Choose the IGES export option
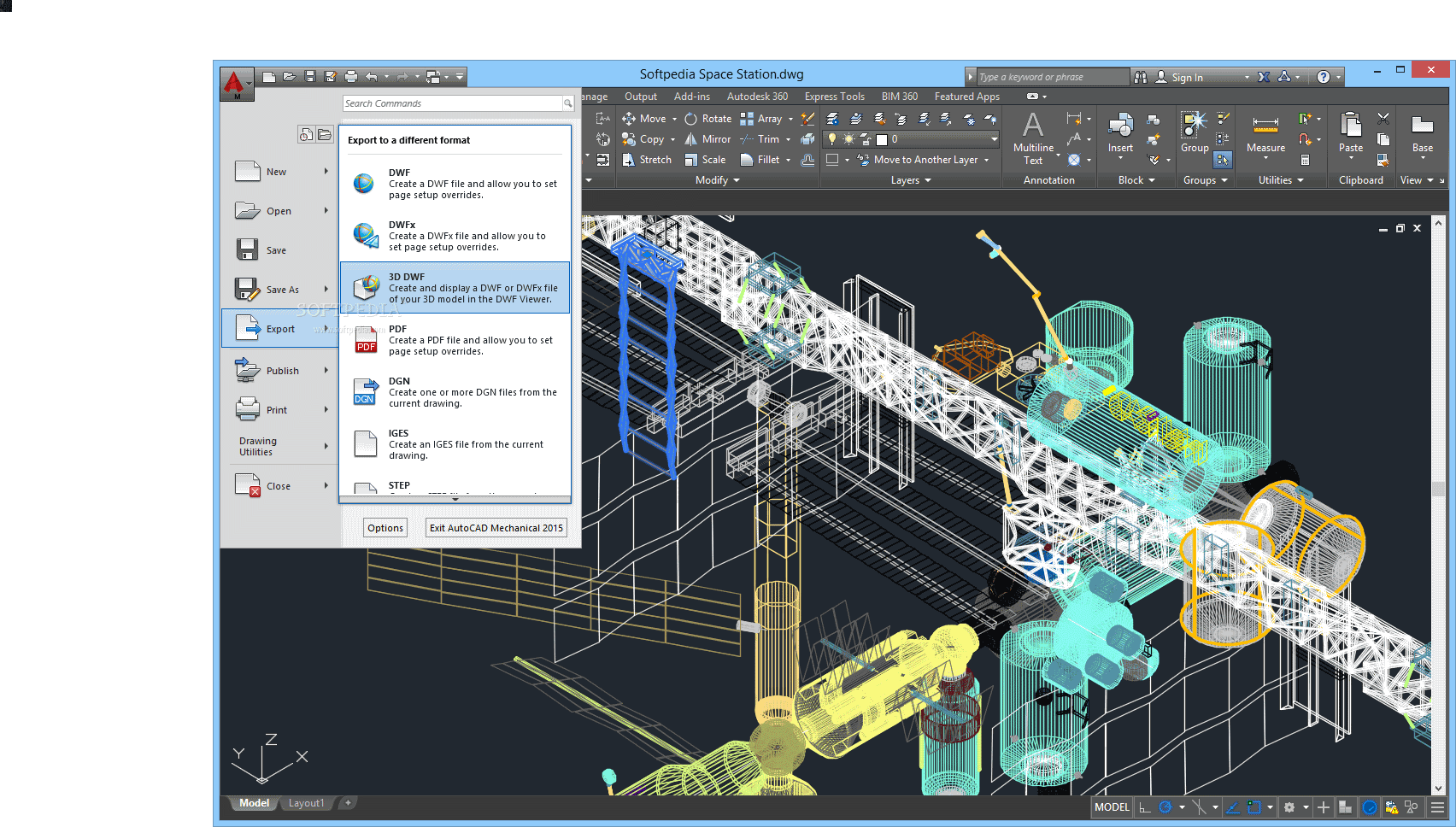 pos(455,444)
